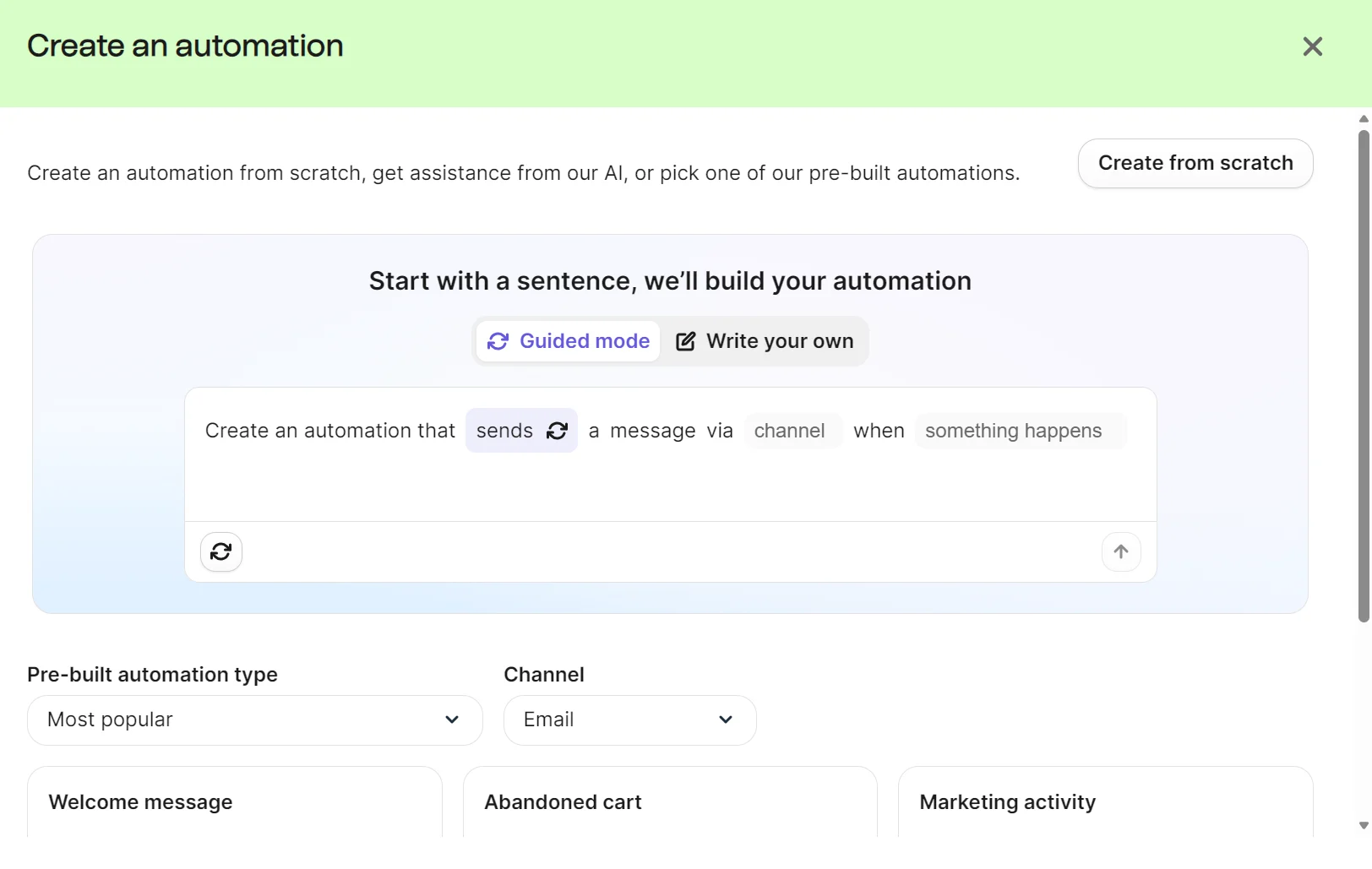Click the sends action chip
Image resolution: width=1372 pixels, height=869 pixels.
[521, 431]
